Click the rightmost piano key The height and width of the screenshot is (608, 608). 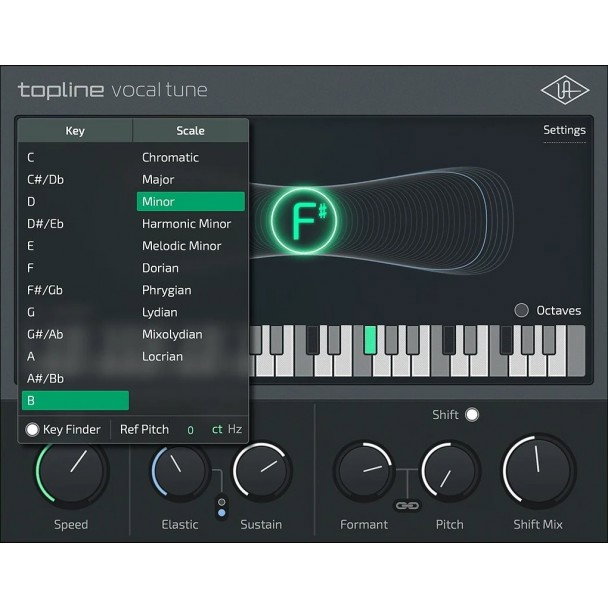click(576, 351)
